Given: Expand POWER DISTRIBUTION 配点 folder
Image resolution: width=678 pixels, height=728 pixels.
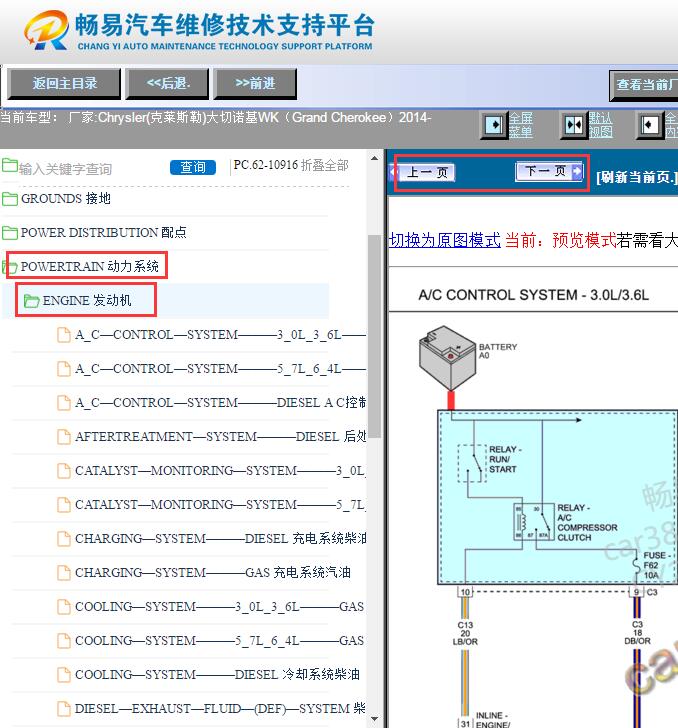Looking at the screenshot, I should [x=104, y=233].
